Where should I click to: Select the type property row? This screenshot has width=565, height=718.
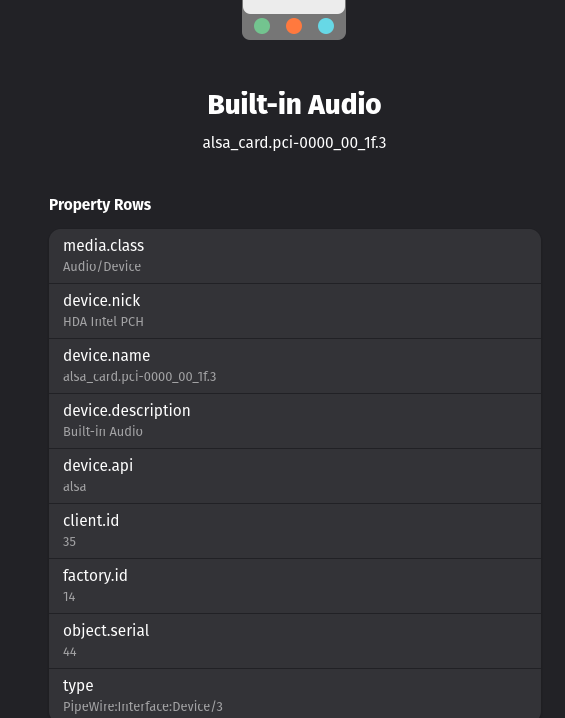coord(295,693)
